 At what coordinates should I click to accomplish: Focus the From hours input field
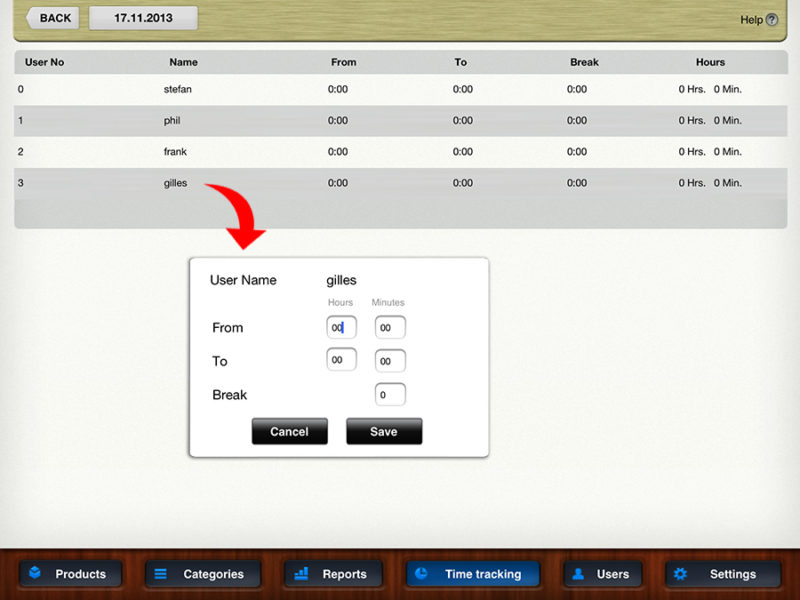(341, 327)
